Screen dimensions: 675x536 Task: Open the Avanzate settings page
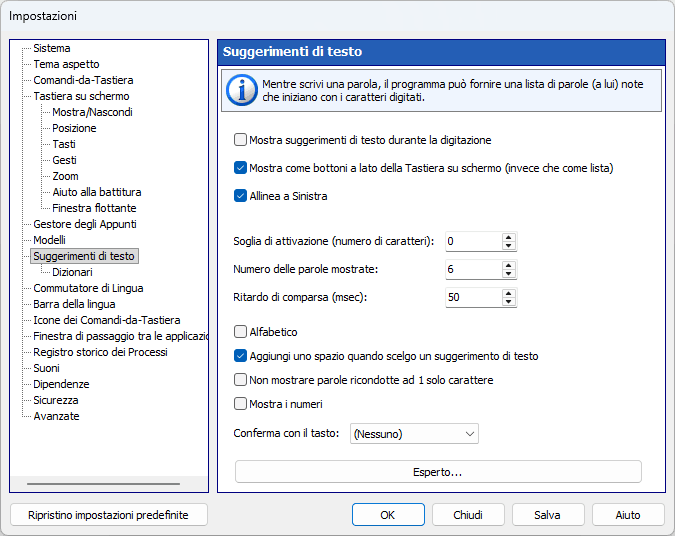point(56,416)
